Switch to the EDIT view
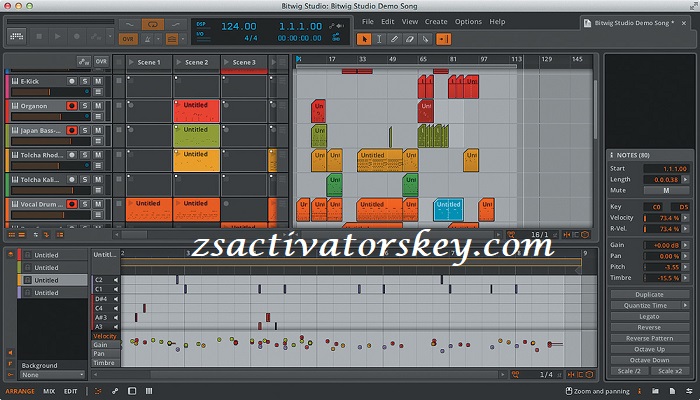 (71, 391)
